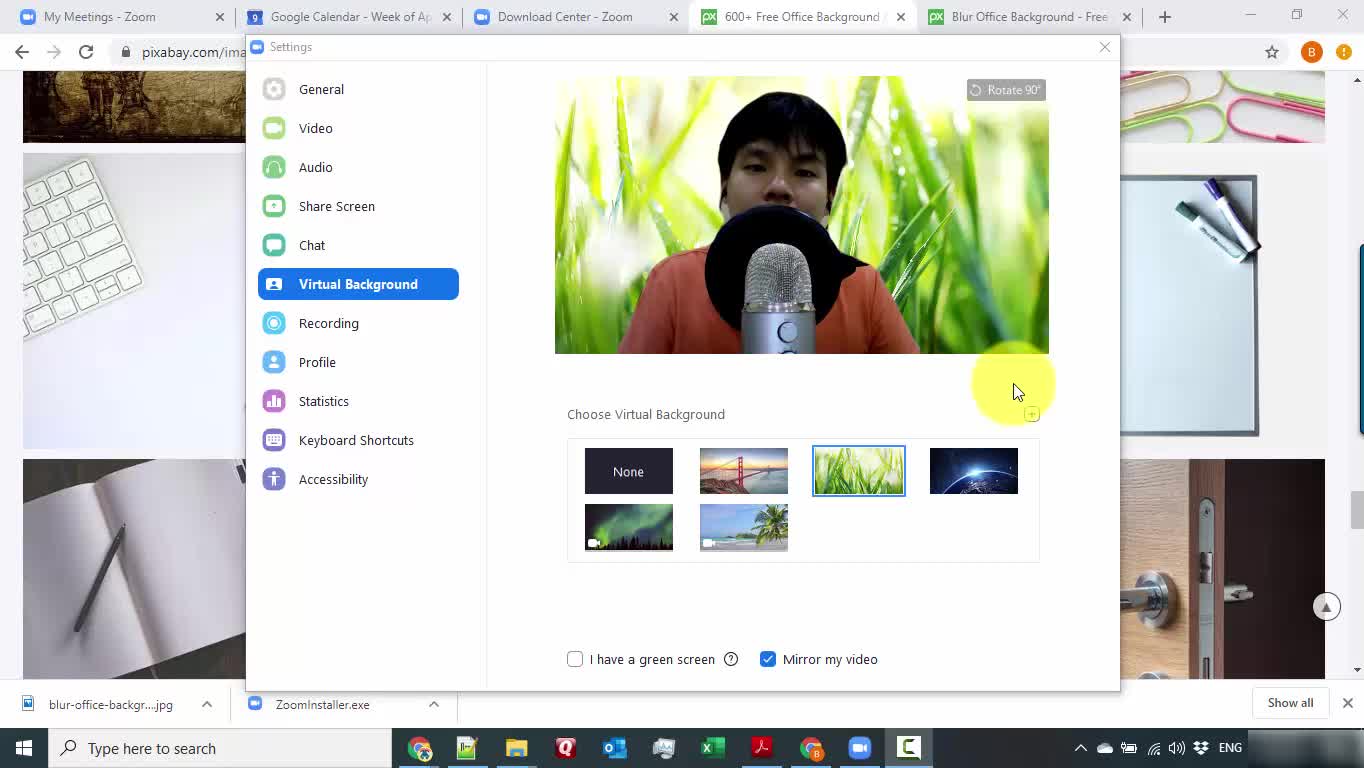Expand the blur-office-background download options arrow
This screenshot has width=1364, height=768.
[207, 704]
